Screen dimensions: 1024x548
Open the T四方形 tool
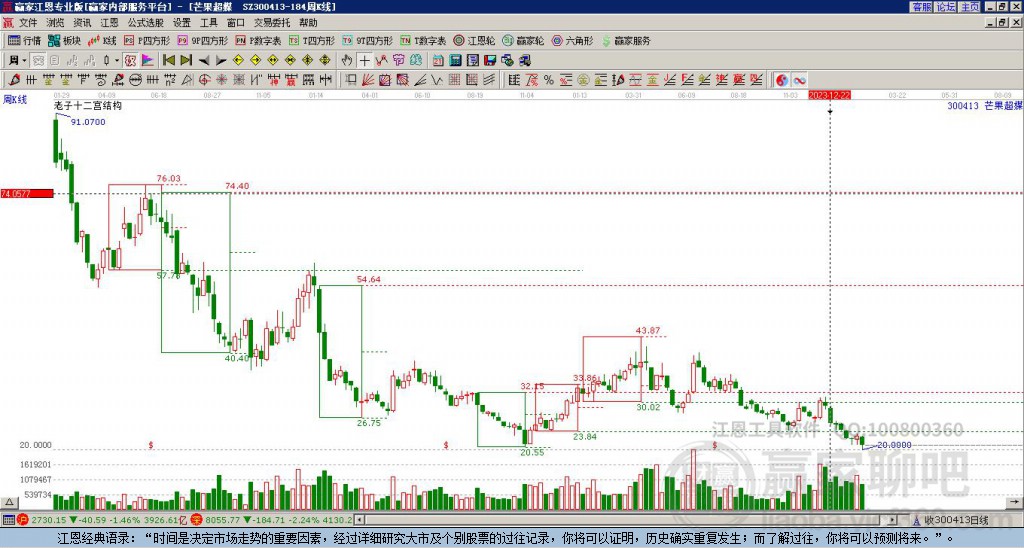pyautogui.click(x=312, y=40)
